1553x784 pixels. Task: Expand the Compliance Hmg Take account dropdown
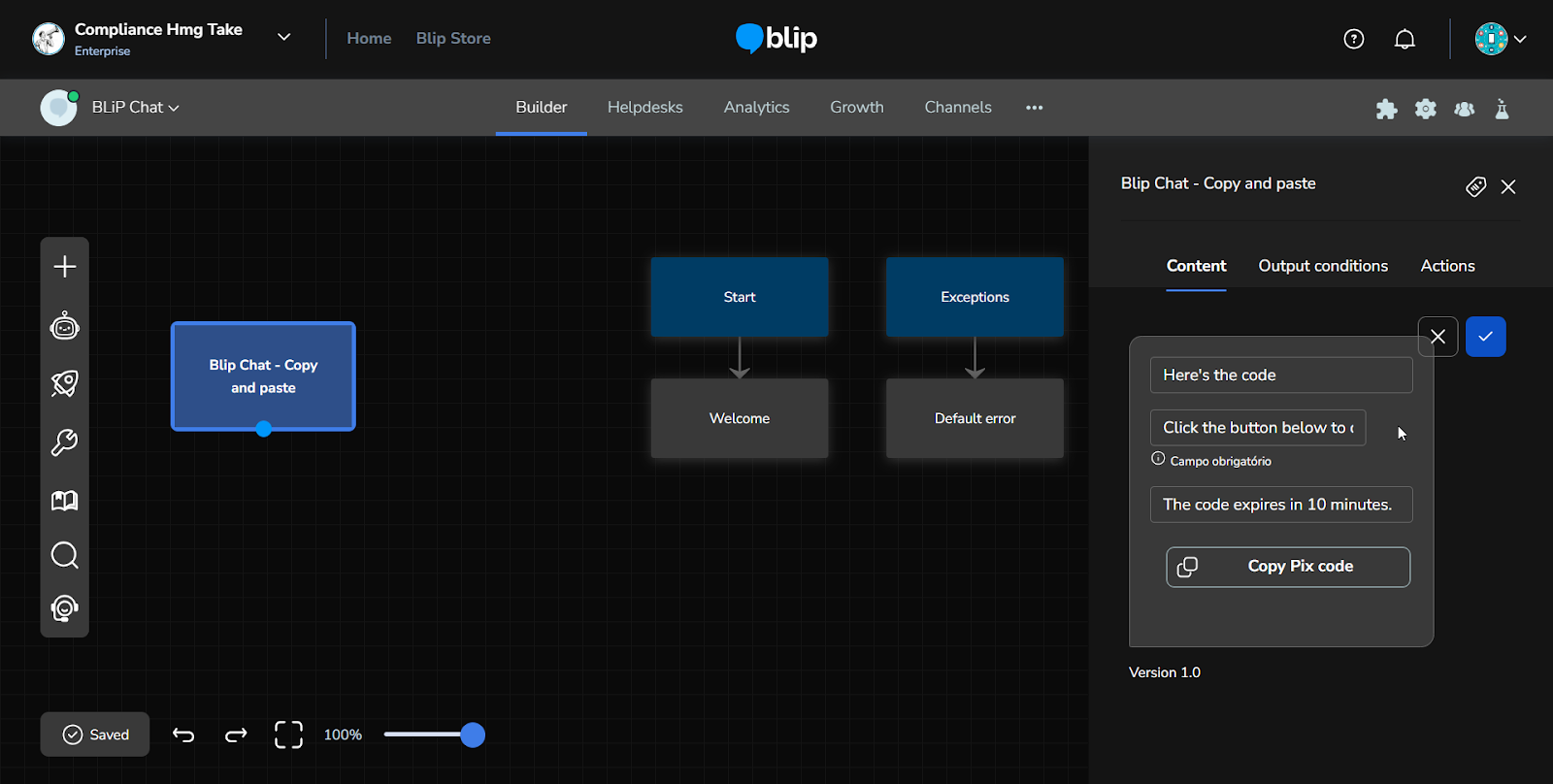pos(283,38)
